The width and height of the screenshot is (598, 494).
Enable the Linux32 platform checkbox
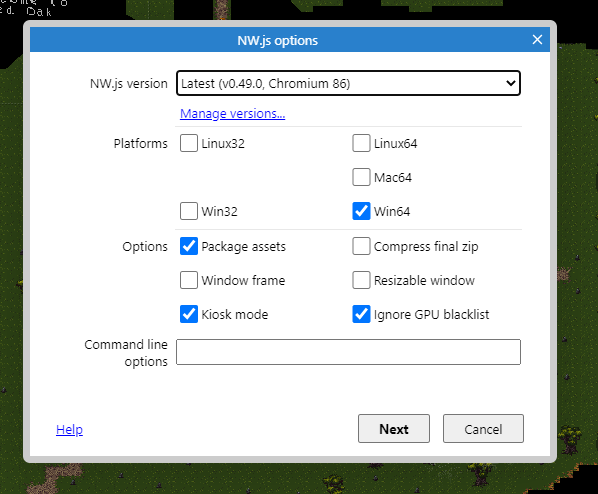pos(189,143)
